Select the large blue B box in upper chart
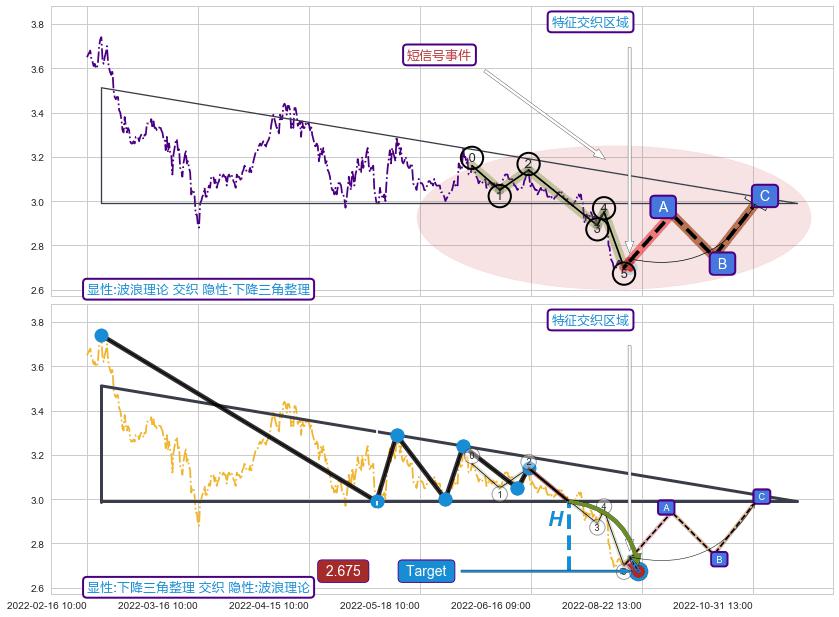The height and width of the screenshot is (617, 839). point(722,263)
